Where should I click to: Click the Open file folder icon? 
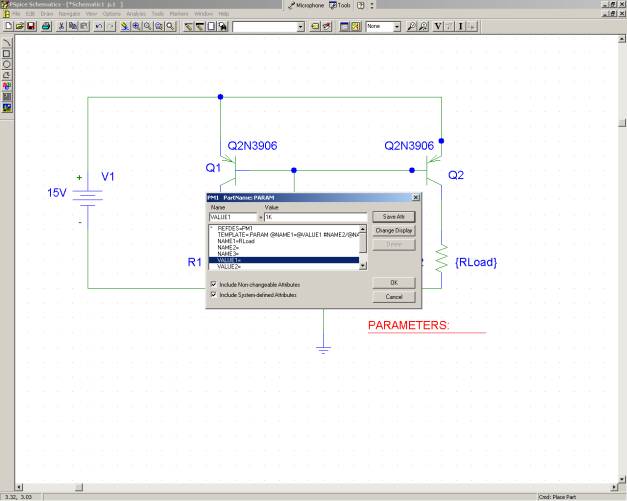(x=19, y=25)
